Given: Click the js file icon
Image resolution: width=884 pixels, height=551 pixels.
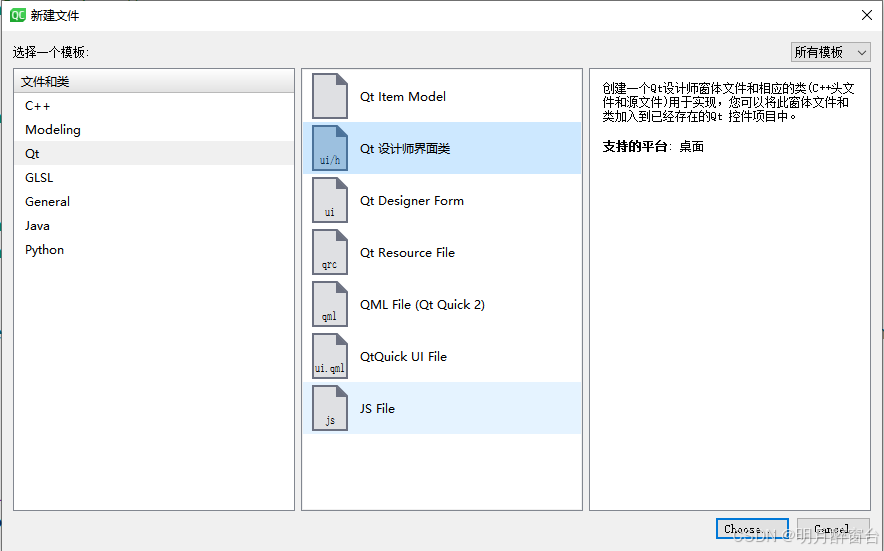Looking at the screenshot, I should click(330, 408).
